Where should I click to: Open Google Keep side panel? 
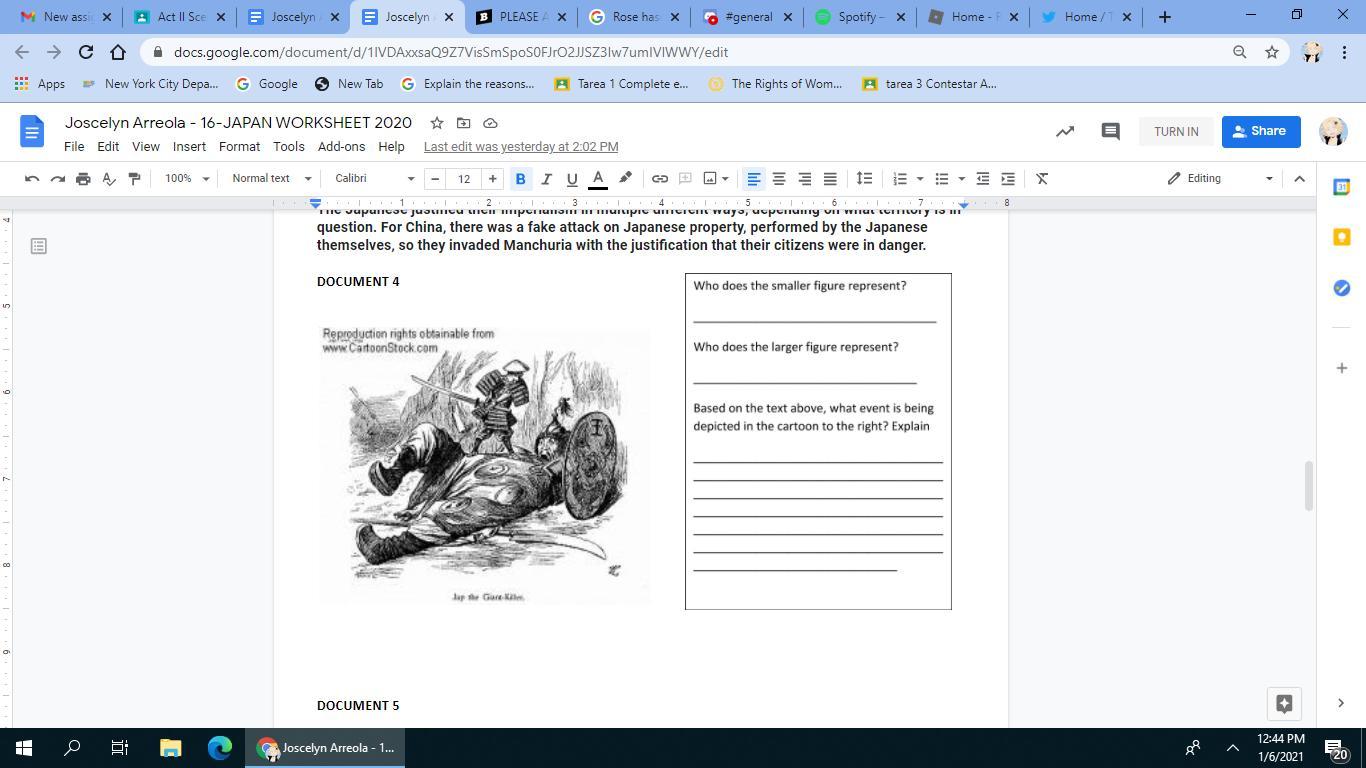click(x=1342, y=237)
